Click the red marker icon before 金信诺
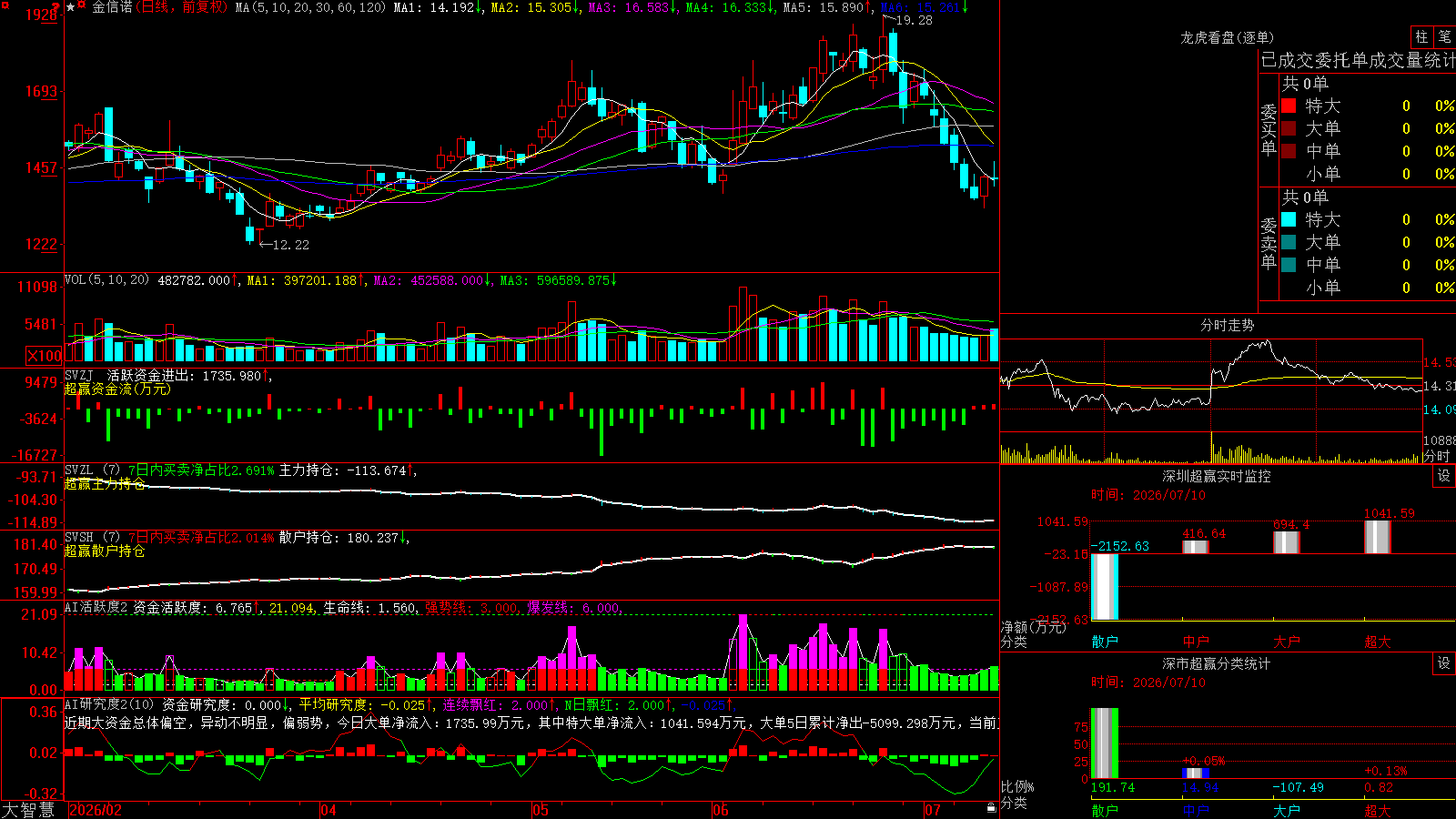This screenshot has width=1456, height=819. tap(82, 5)
